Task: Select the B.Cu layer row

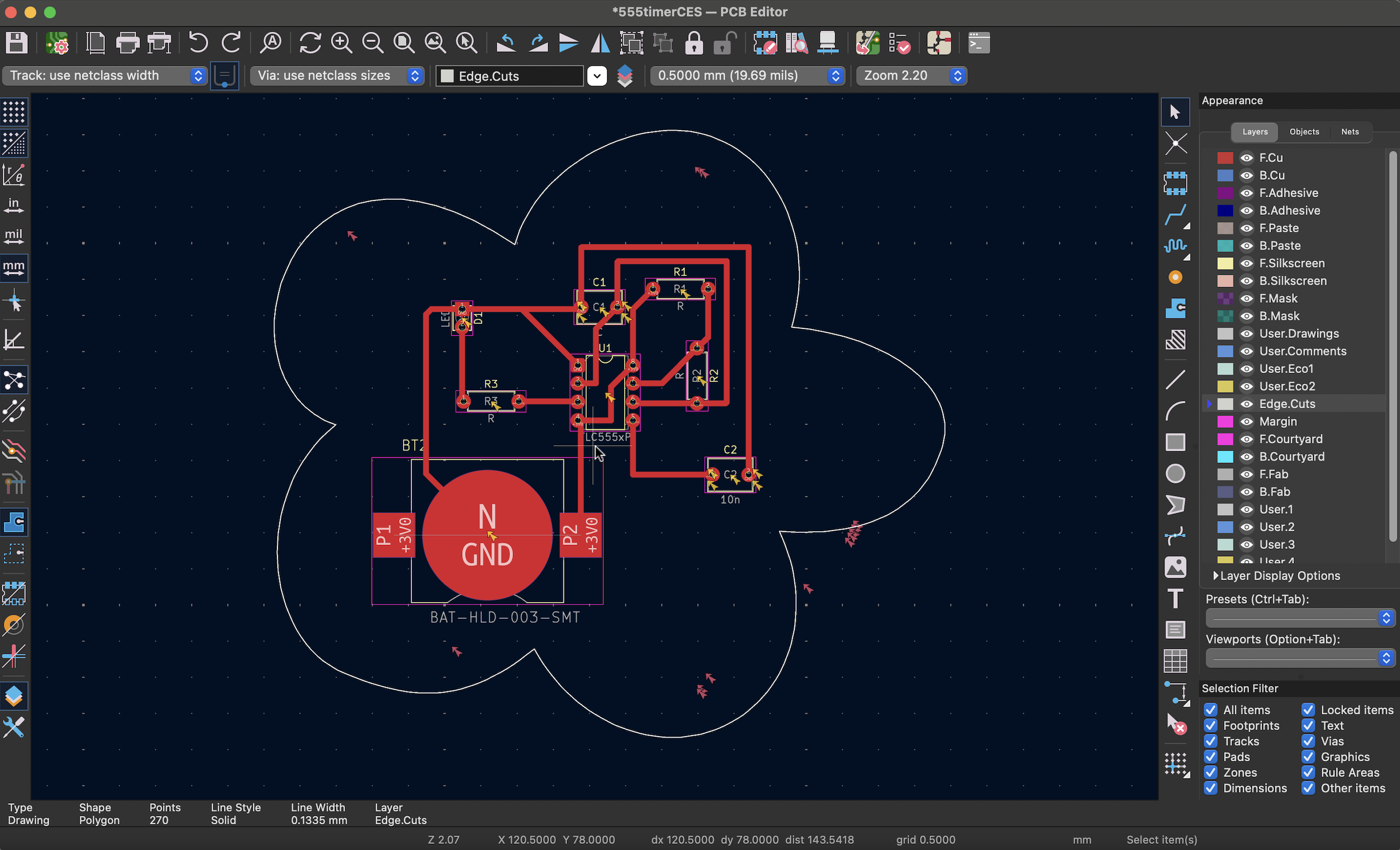Action: pyautogui.click(x=1272, y=175)
